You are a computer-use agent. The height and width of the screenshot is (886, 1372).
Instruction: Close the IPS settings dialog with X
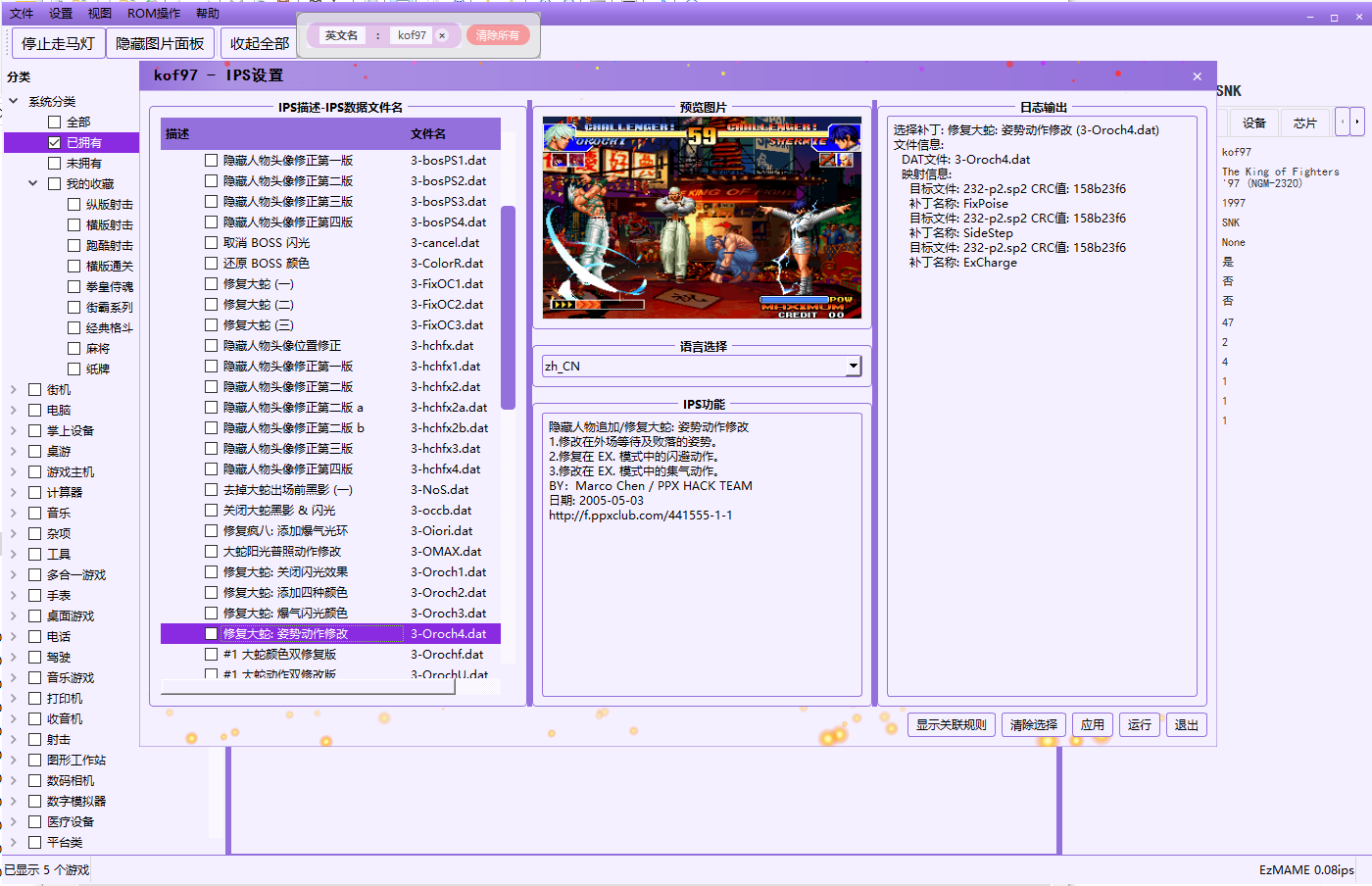pyautogui.click(x=1197, y=76)
